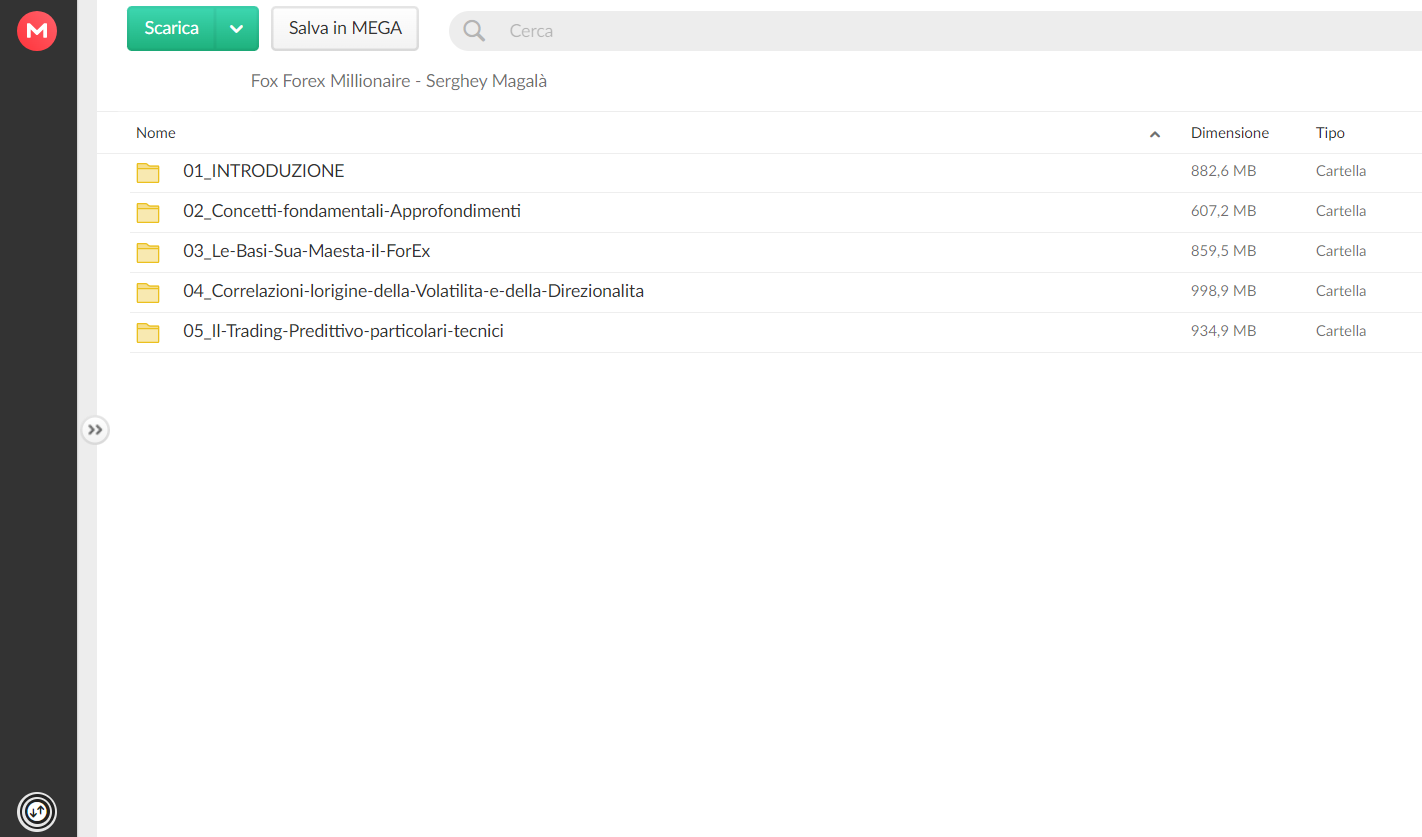The width and height of the screenshot is (1422, 837).
Task: Click the folder icon for 04_Correlazioni row
Action: point(148,292)
